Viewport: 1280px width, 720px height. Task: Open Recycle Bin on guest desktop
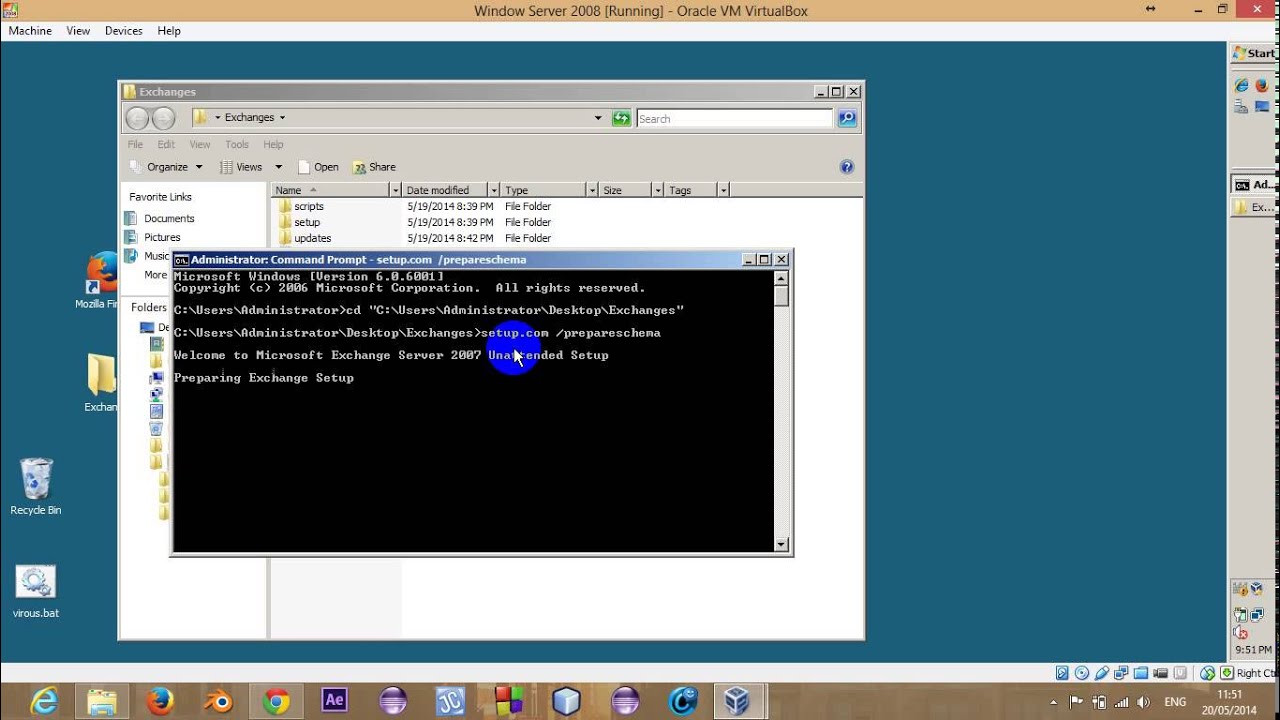(x=36, y=487)
